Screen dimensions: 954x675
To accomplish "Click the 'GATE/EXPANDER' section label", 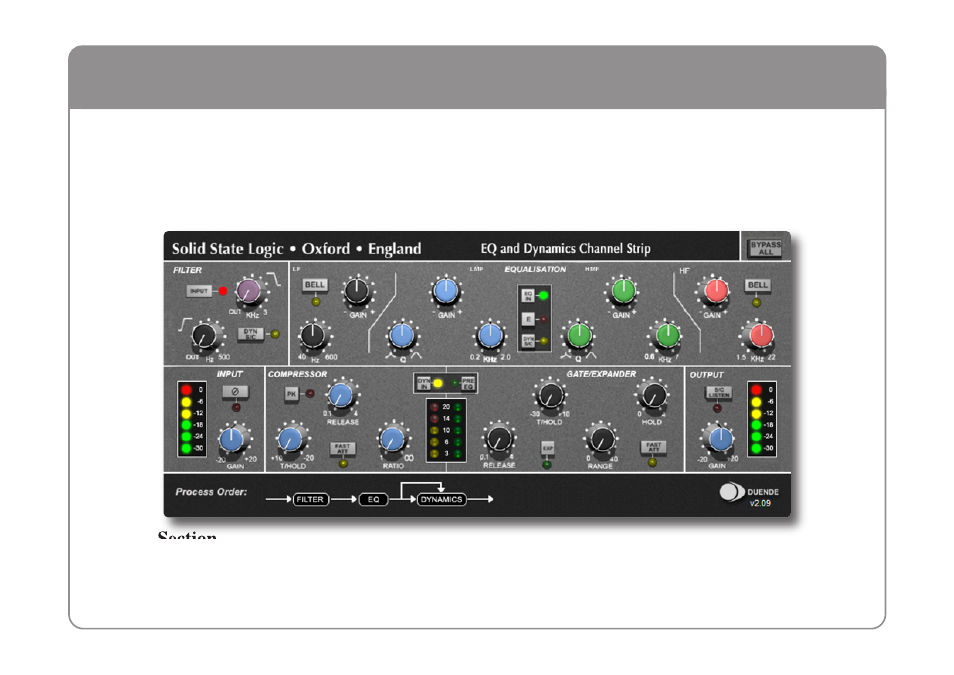I will pyautogui.click(x=601, y=374).
